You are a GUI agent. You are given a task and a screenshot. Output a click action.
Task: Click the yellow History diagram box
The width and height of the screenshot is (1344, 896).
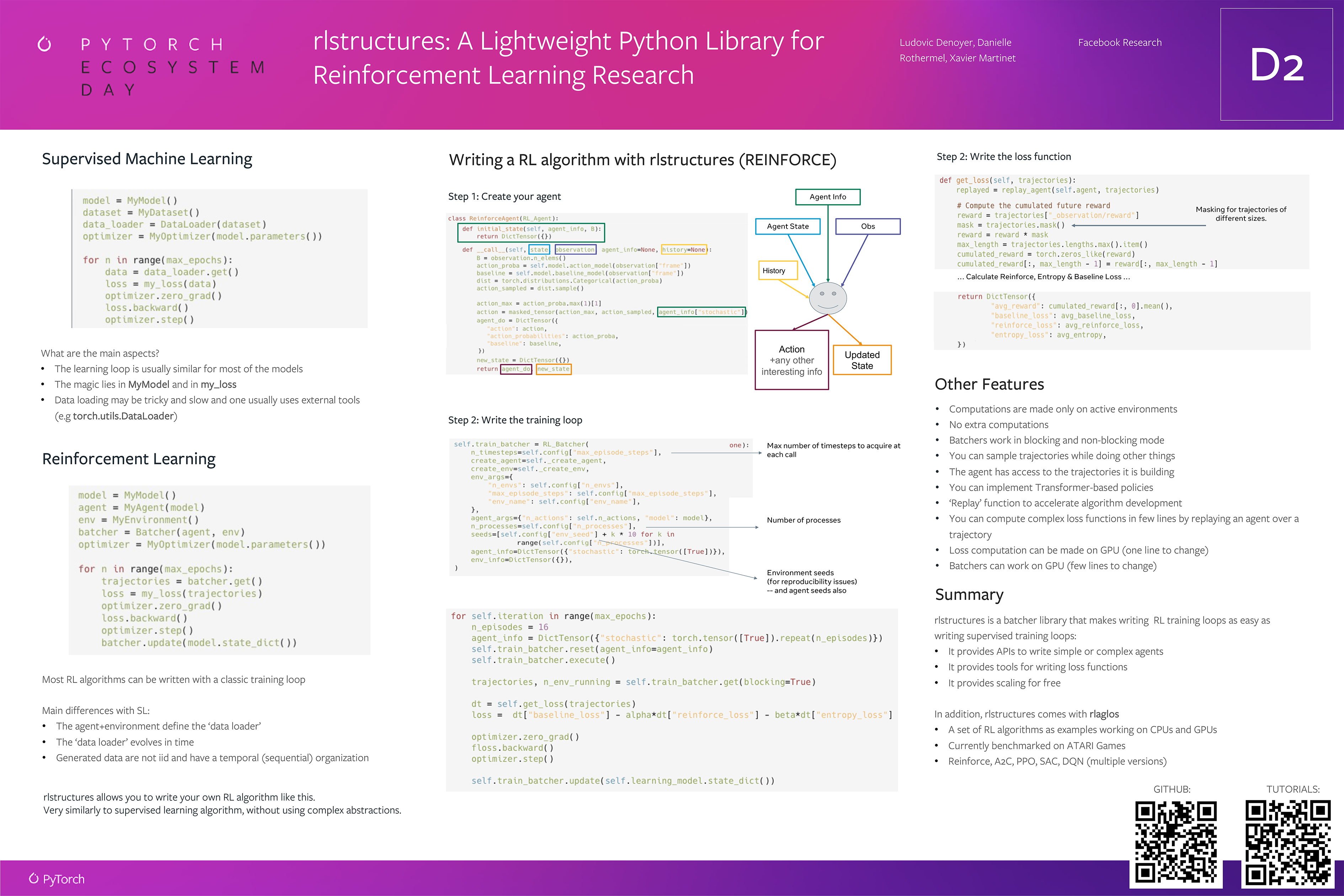777,270
